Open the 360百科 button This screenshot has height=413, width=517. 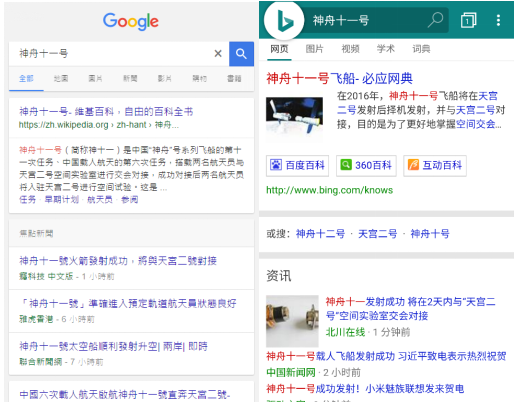(x=366, y=165)
